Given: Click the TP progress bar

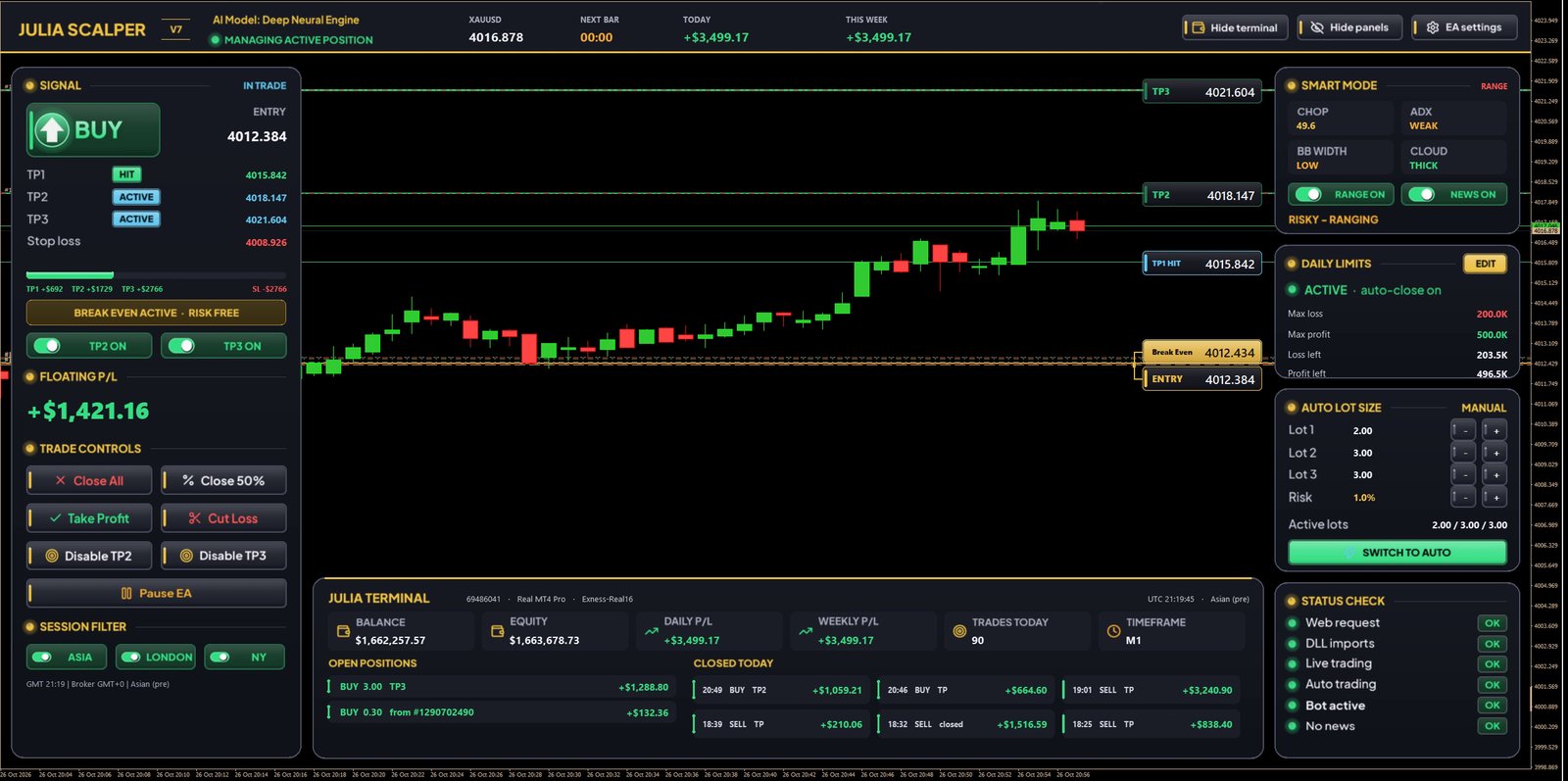Looking at the screenshot, I should (156, 275).
